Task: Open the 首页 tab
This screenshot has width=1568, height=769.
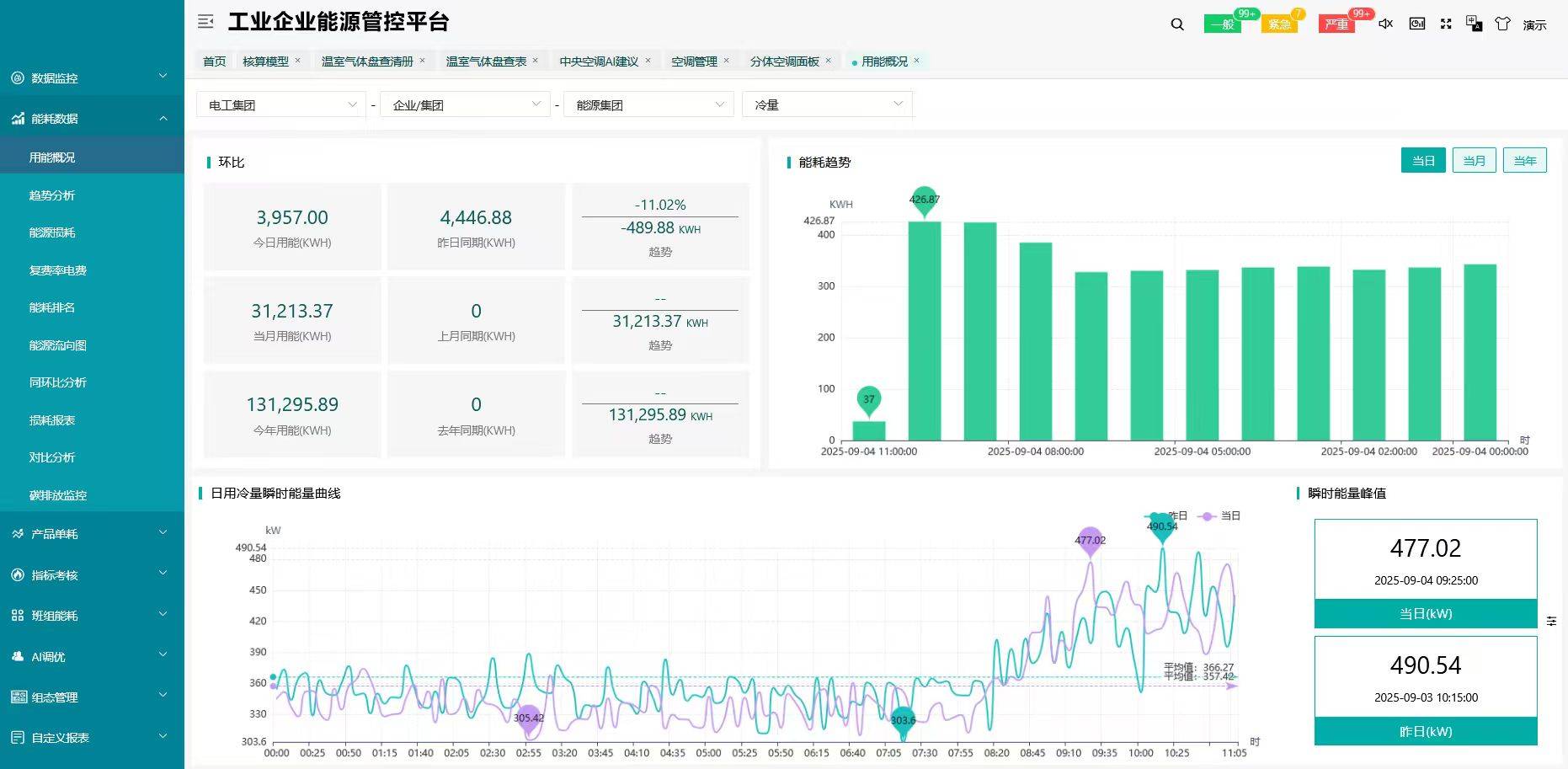Action: 213,60
